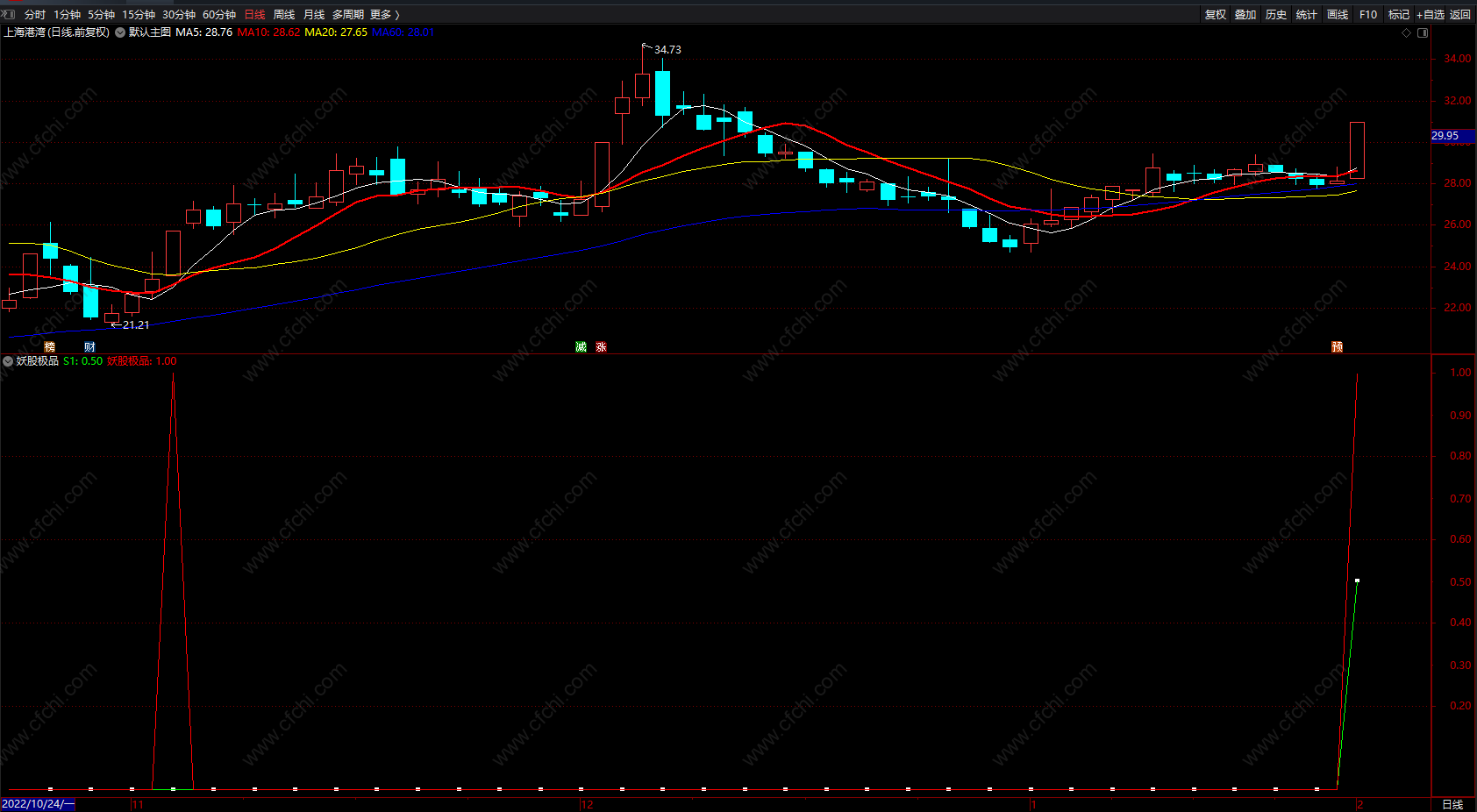Click the diamond icon above the price axis
1477x812 pixels.
click(1407, 32)
